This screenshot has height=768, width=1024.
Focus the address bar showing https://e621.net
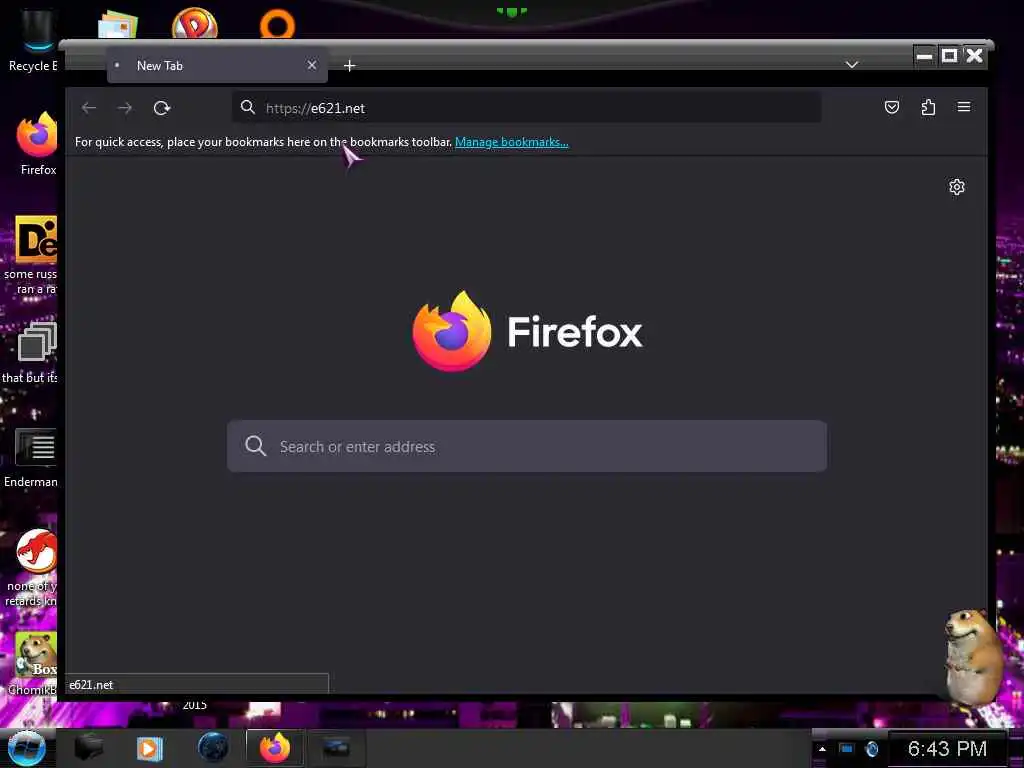click(526, 108)
